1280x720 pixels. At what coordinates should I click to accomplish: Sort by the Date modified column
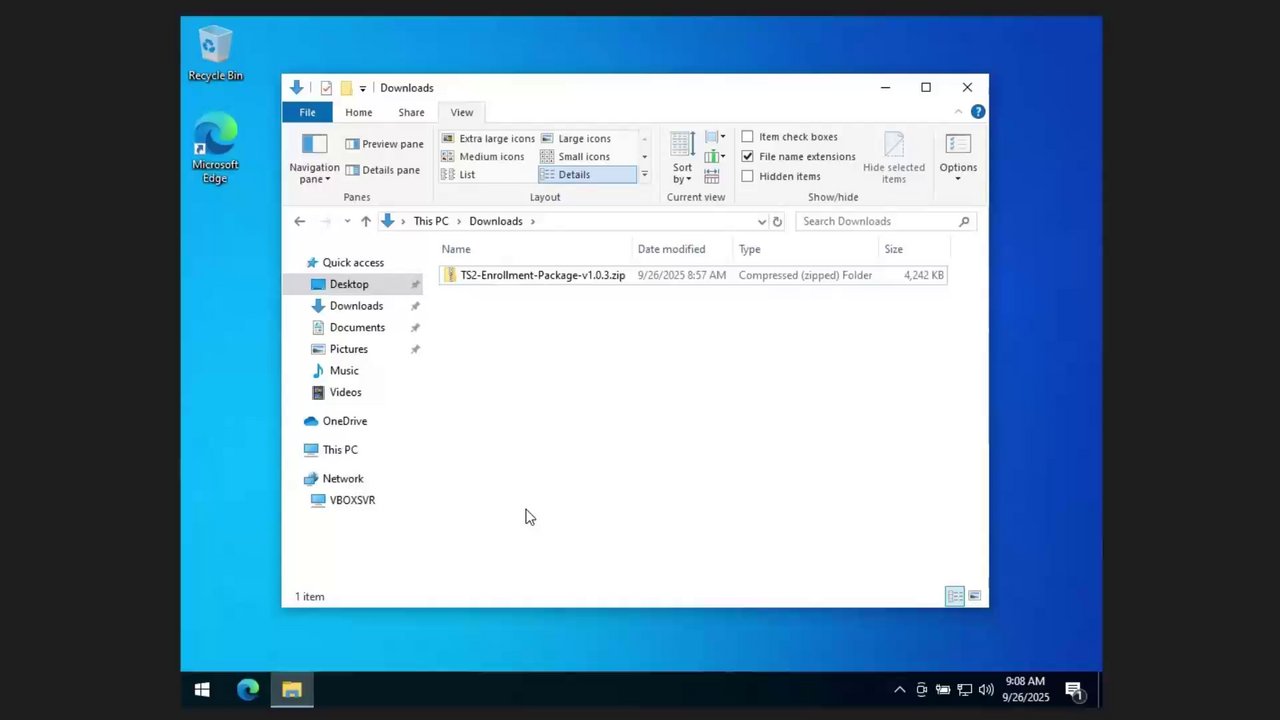pyautogui.click(x=684, y=249)
